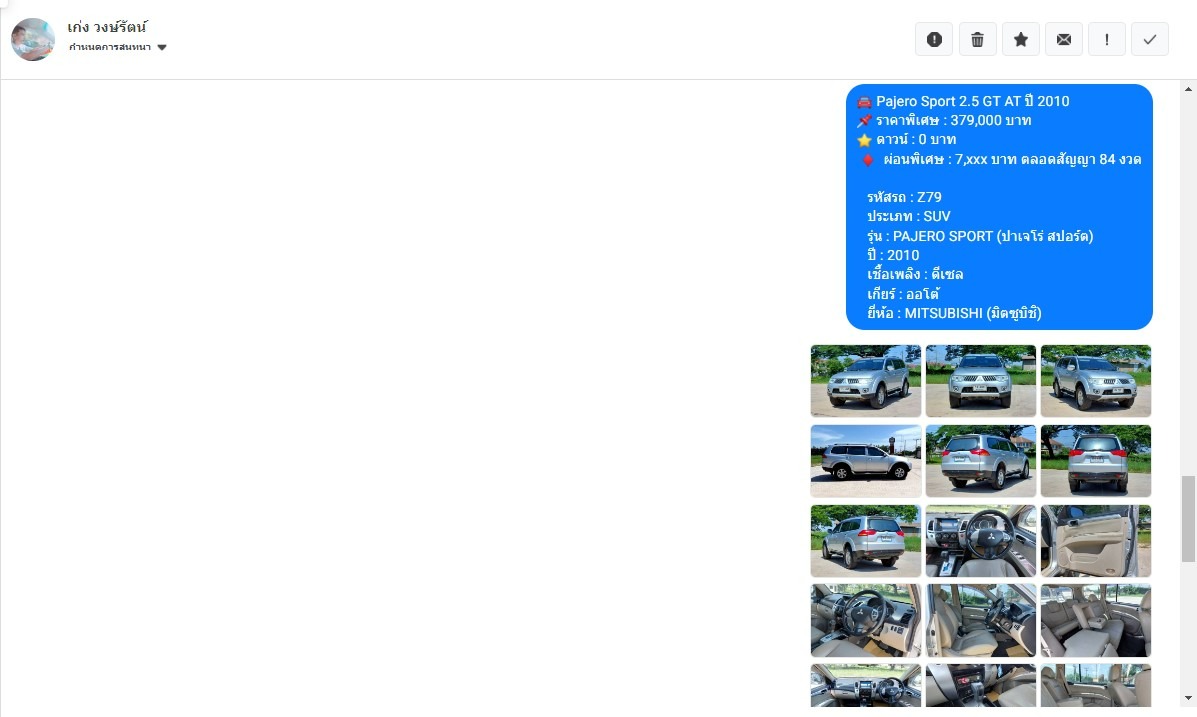Open เก่ง วงษ์รัตน์ profile picture
The width and height of the screenshot is (1197, 717).
coord(33,40)
